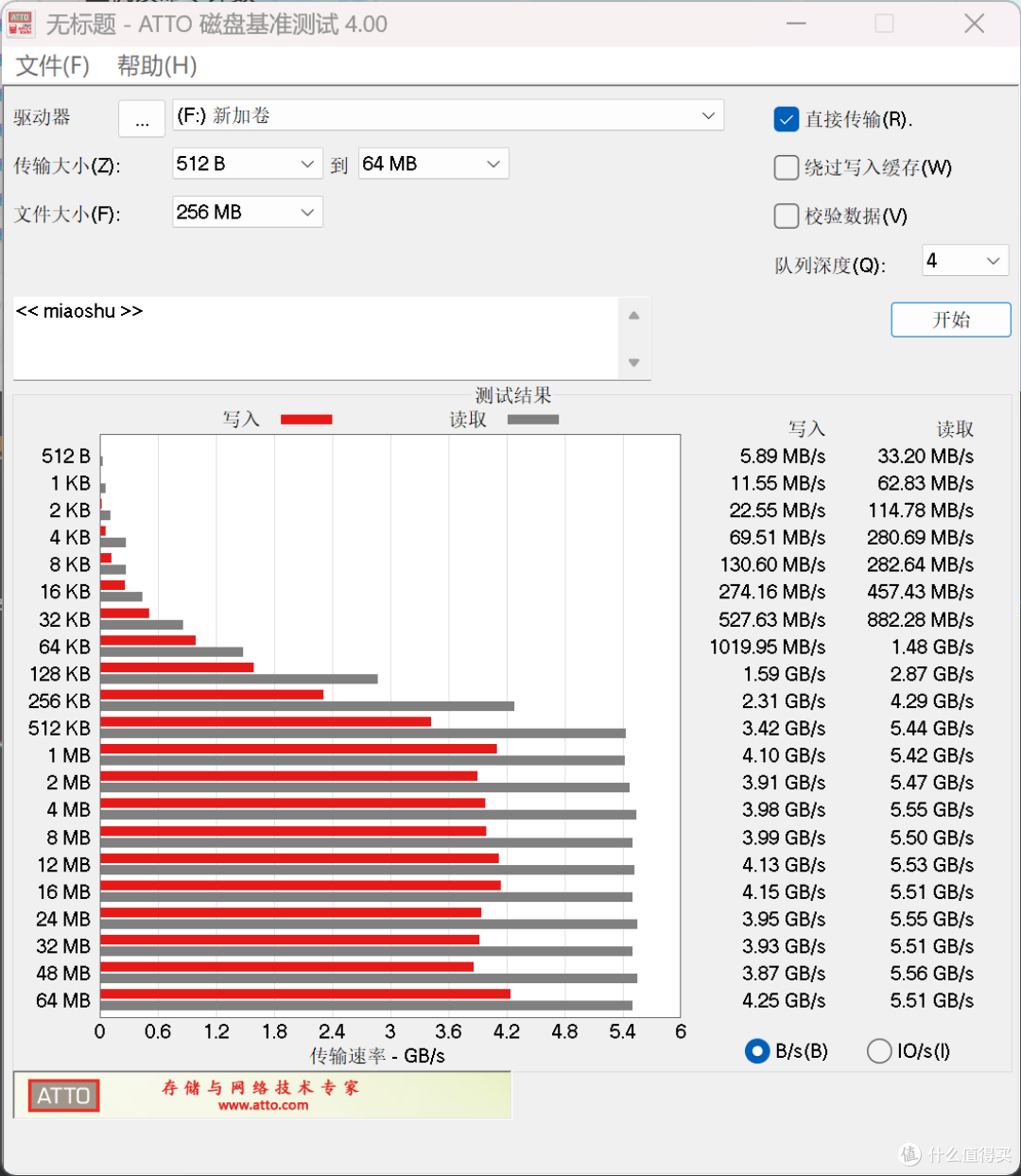The image size is (1021, 1176).
Task: Enable 绕过写入缓存(W) checkbox
Action: tap(787, 167)
